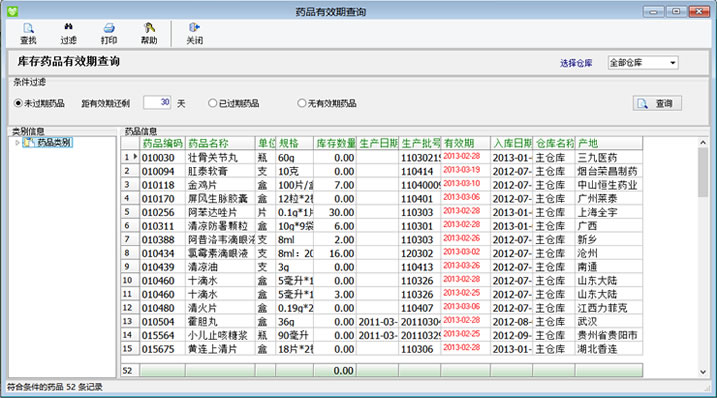Click the status bar record count text

(54, 387)
